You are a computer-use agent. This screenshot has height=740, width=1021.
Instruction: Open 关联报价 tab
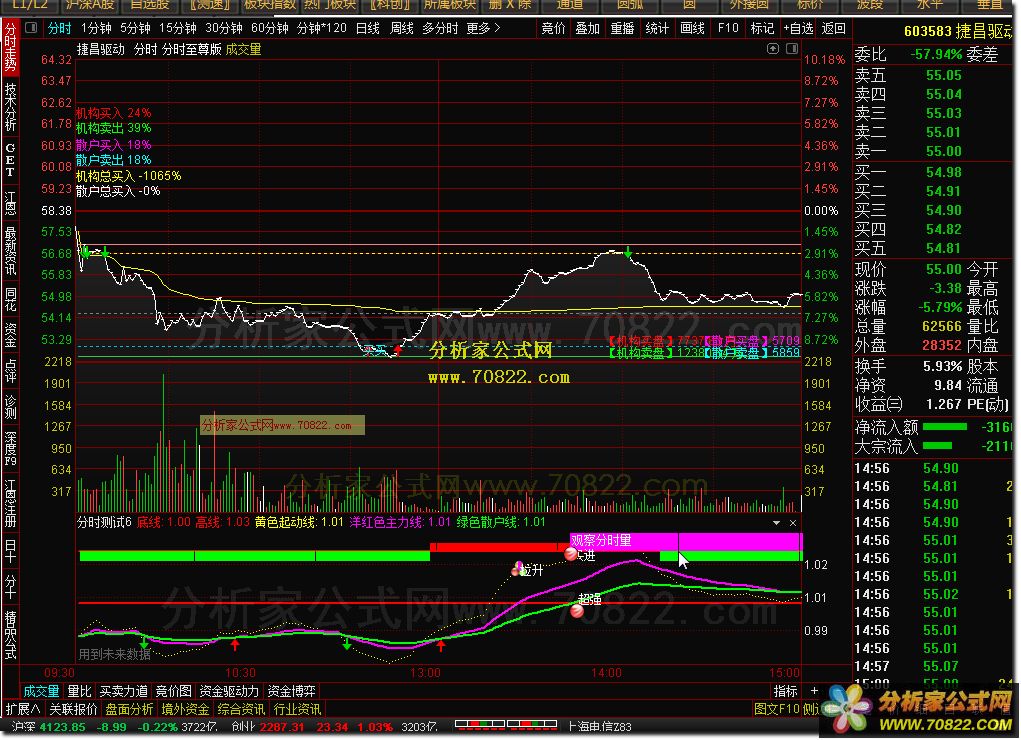pos(74,709)
